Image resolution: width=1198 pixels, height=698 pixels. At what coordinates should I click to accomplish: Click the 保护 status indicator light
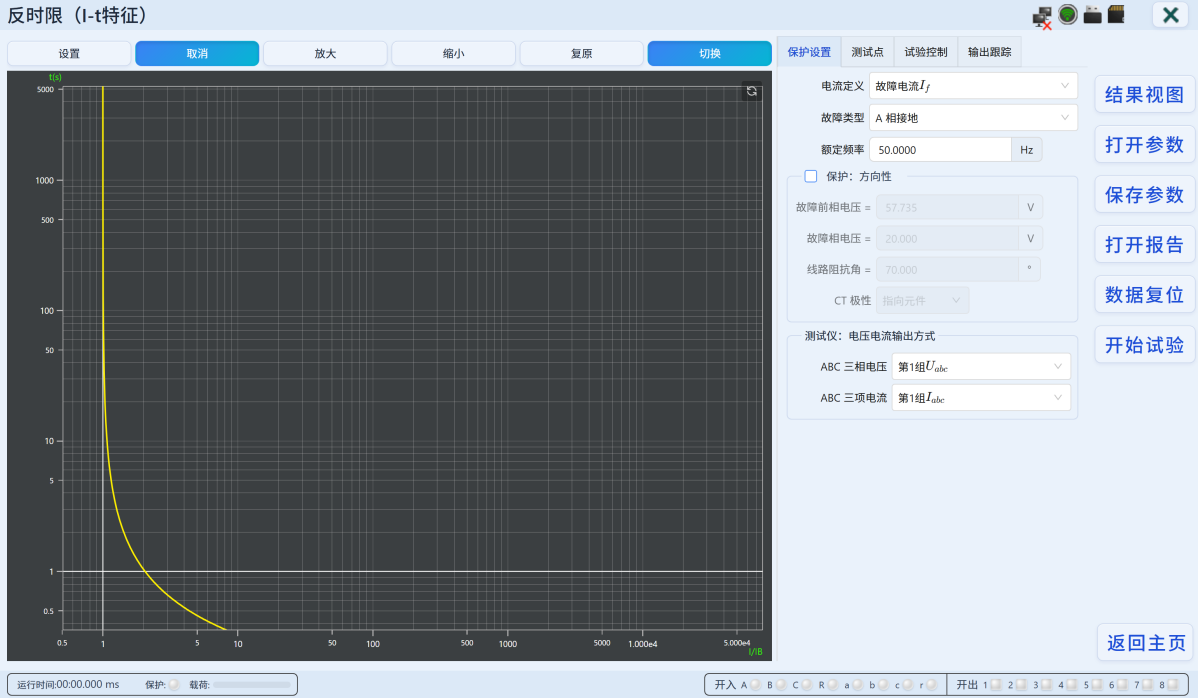point(174,684)
